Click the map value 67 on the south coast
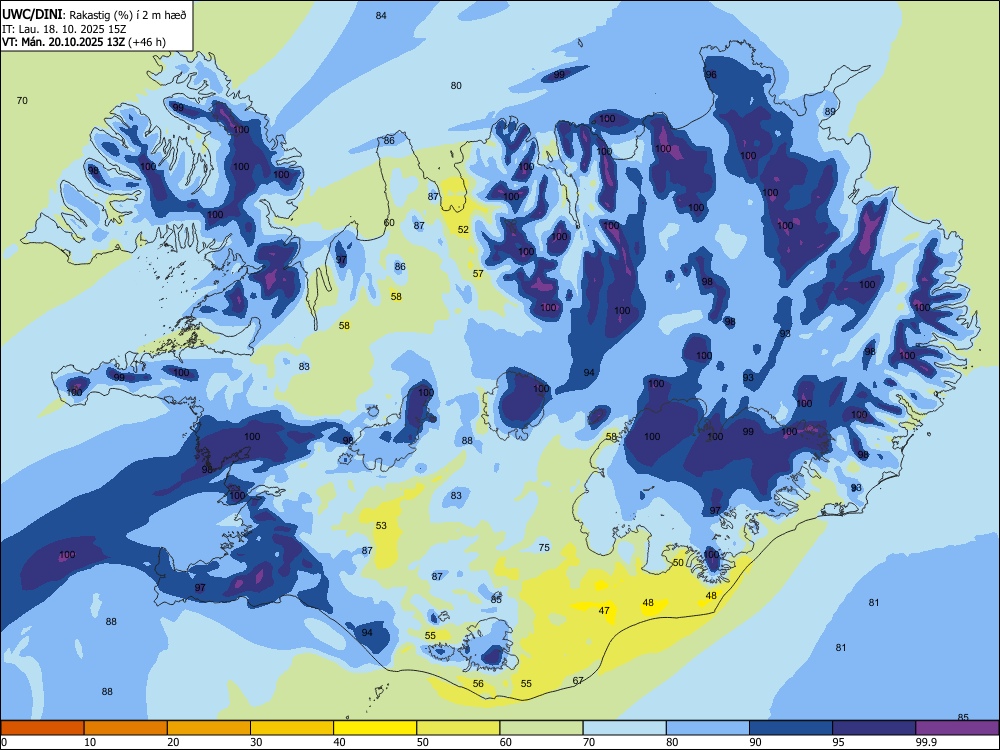Image resolution: width=1000 pixels, height=750 pixels. click(578, 680)
